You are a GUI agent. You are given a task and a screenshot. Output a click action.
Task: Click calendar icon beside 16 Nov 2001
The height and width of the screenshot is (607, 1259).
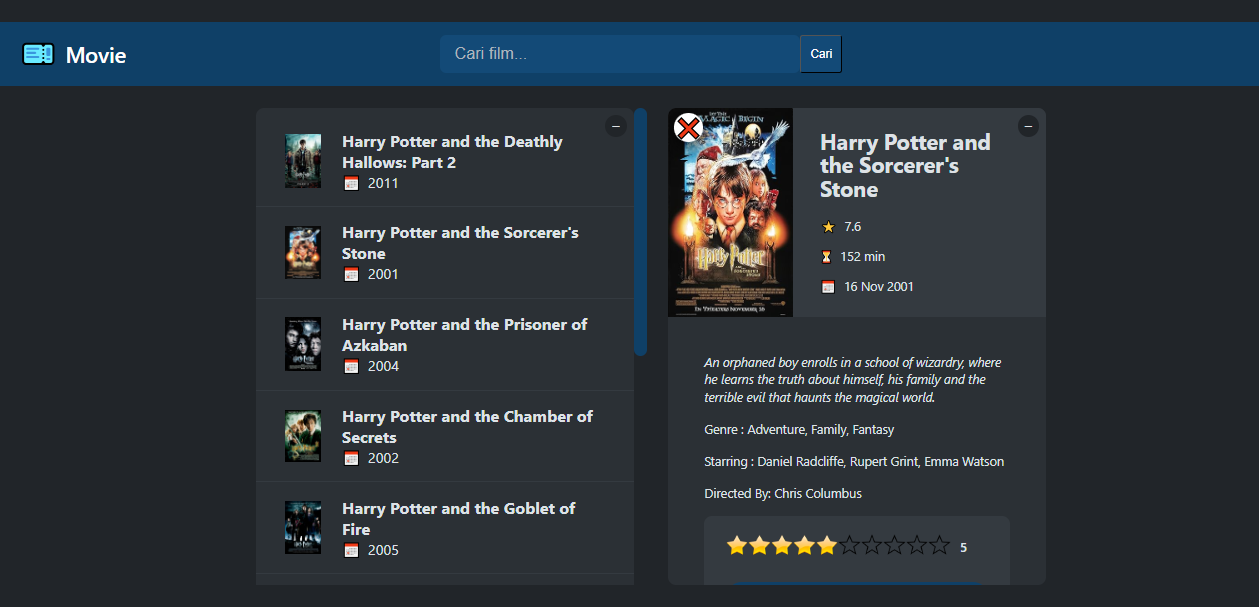tap(828, 287)
